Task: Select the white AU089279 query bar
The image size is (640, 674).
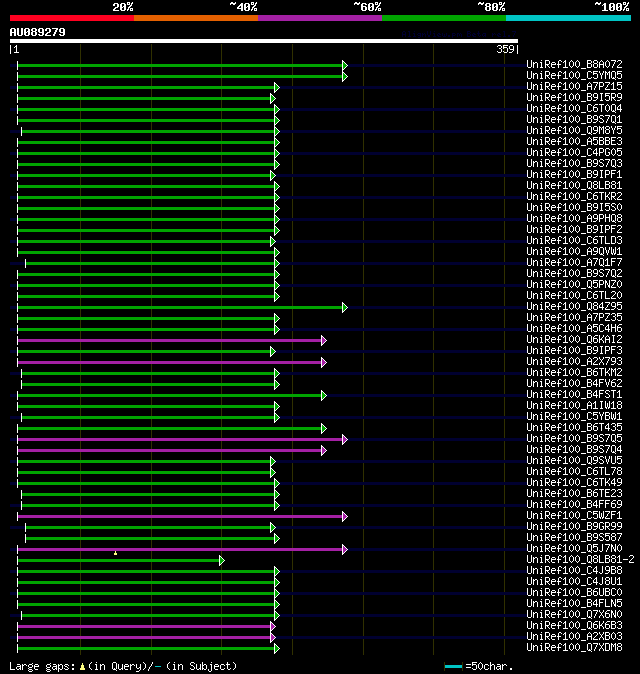Action: [264, 41]
